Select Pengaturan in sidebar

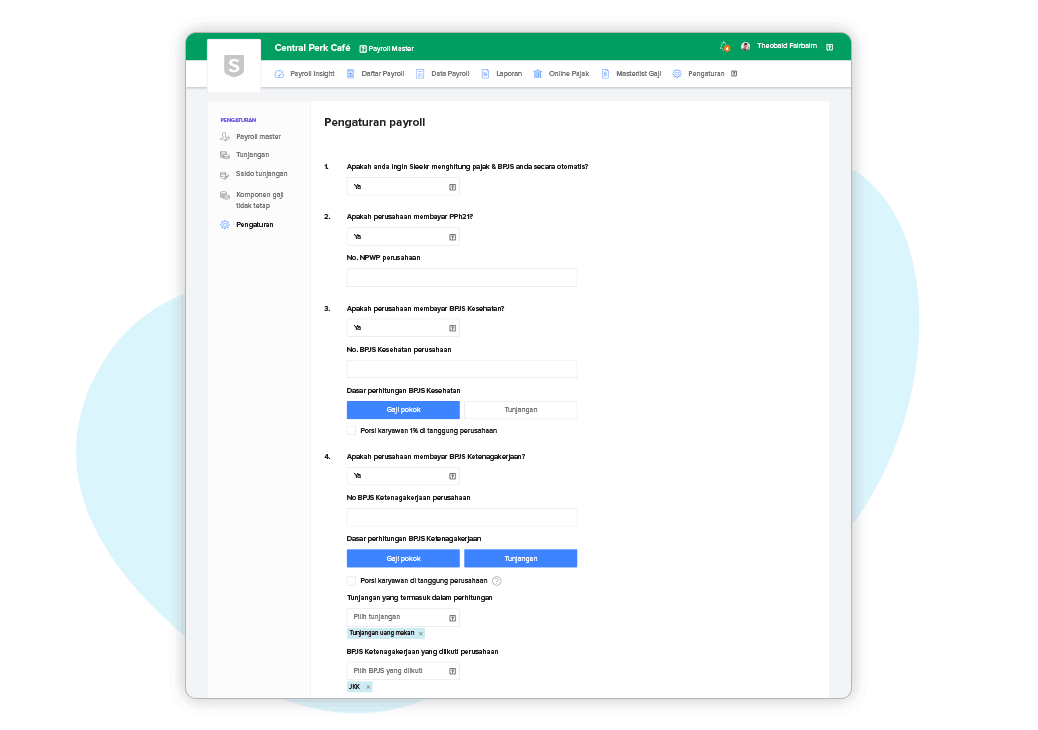click(x=255, y=225)
